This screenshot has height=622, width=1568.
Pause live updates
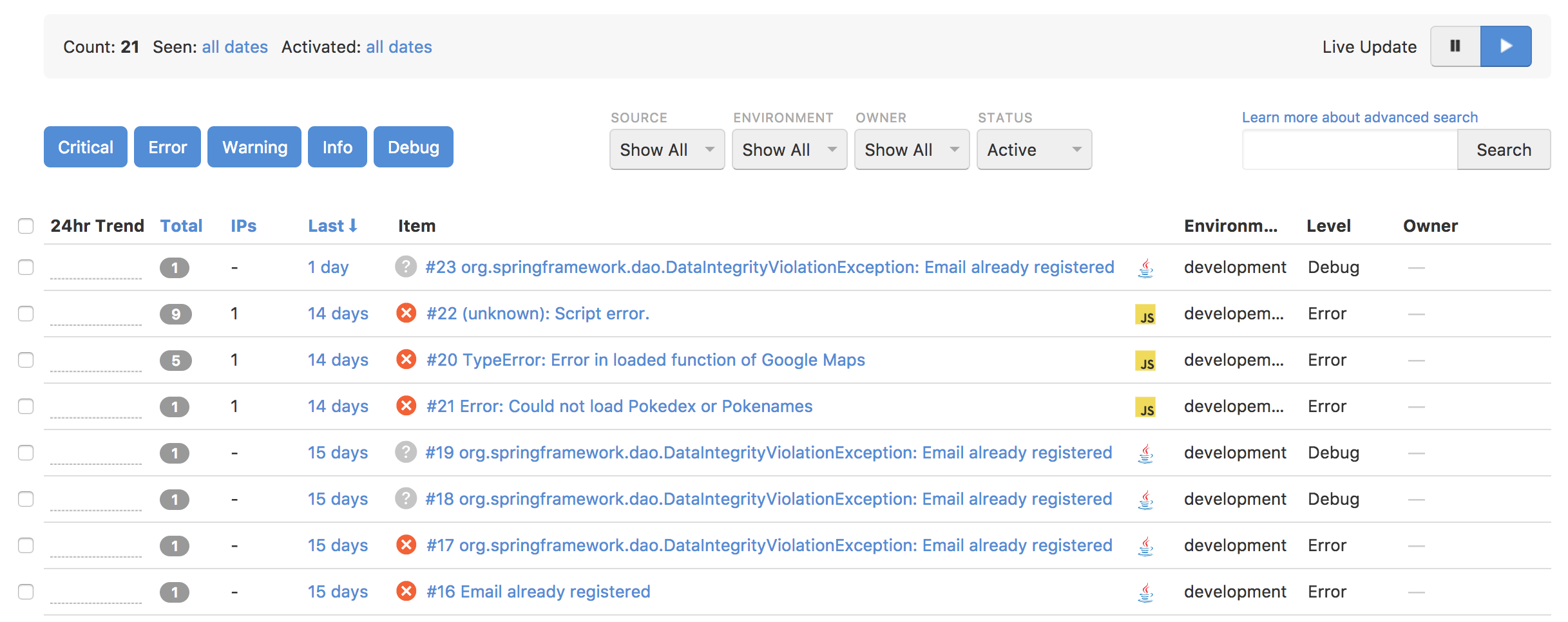click(x=1455, y=46)
